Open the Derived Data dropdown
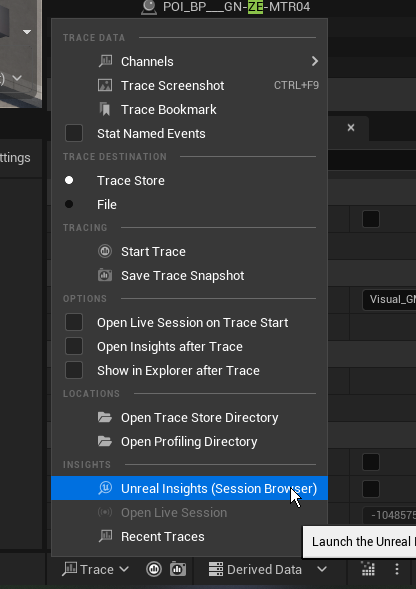Viewport: 416px width, 589px height. 268,569
